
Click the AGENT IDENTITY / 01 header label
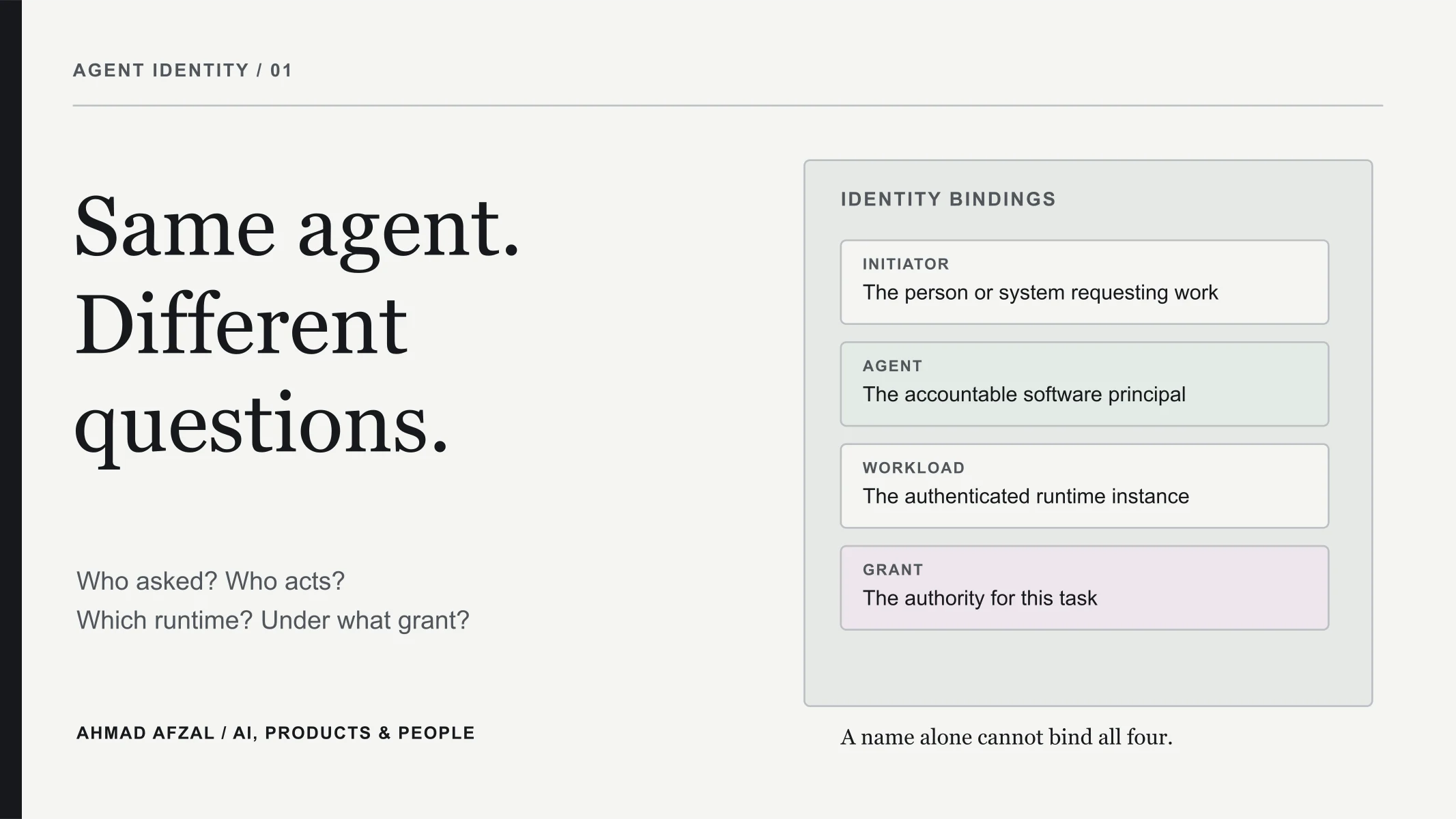[x=183, y=70]
